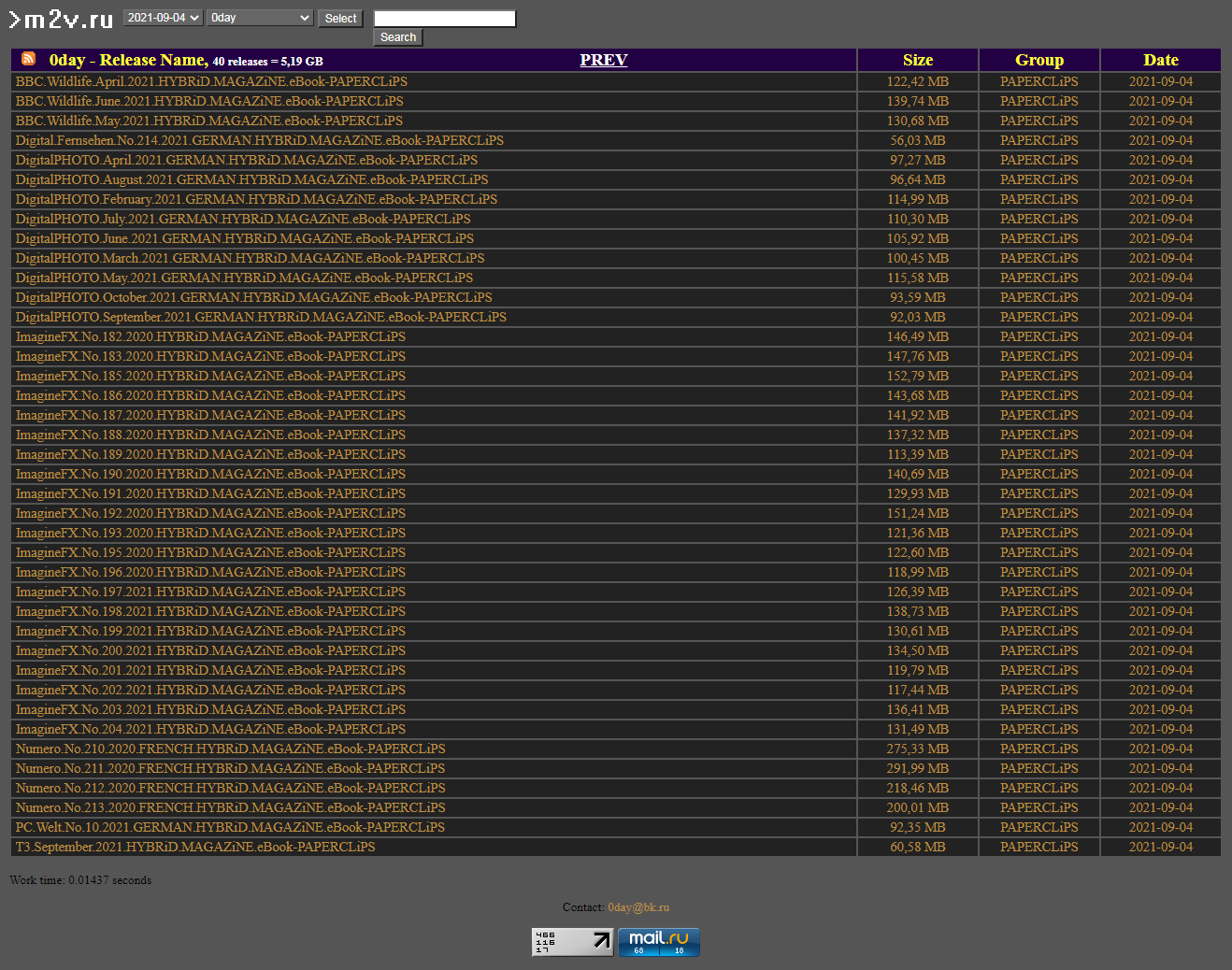The width and height of the screenshot is (1232, 970).
Task: Open ImagineFX.No.204.2021 release
Action: pos(210,729)
